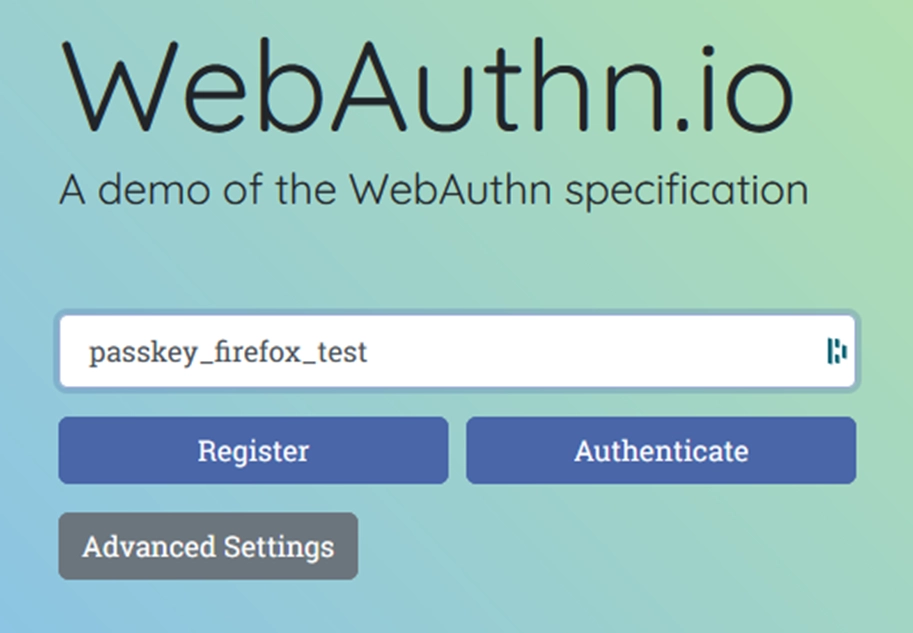Open the password manager icon inside the input
Image resolution: width=913 pixels, height=633 pixels.
pyautogui.click(x=836, y=351)
